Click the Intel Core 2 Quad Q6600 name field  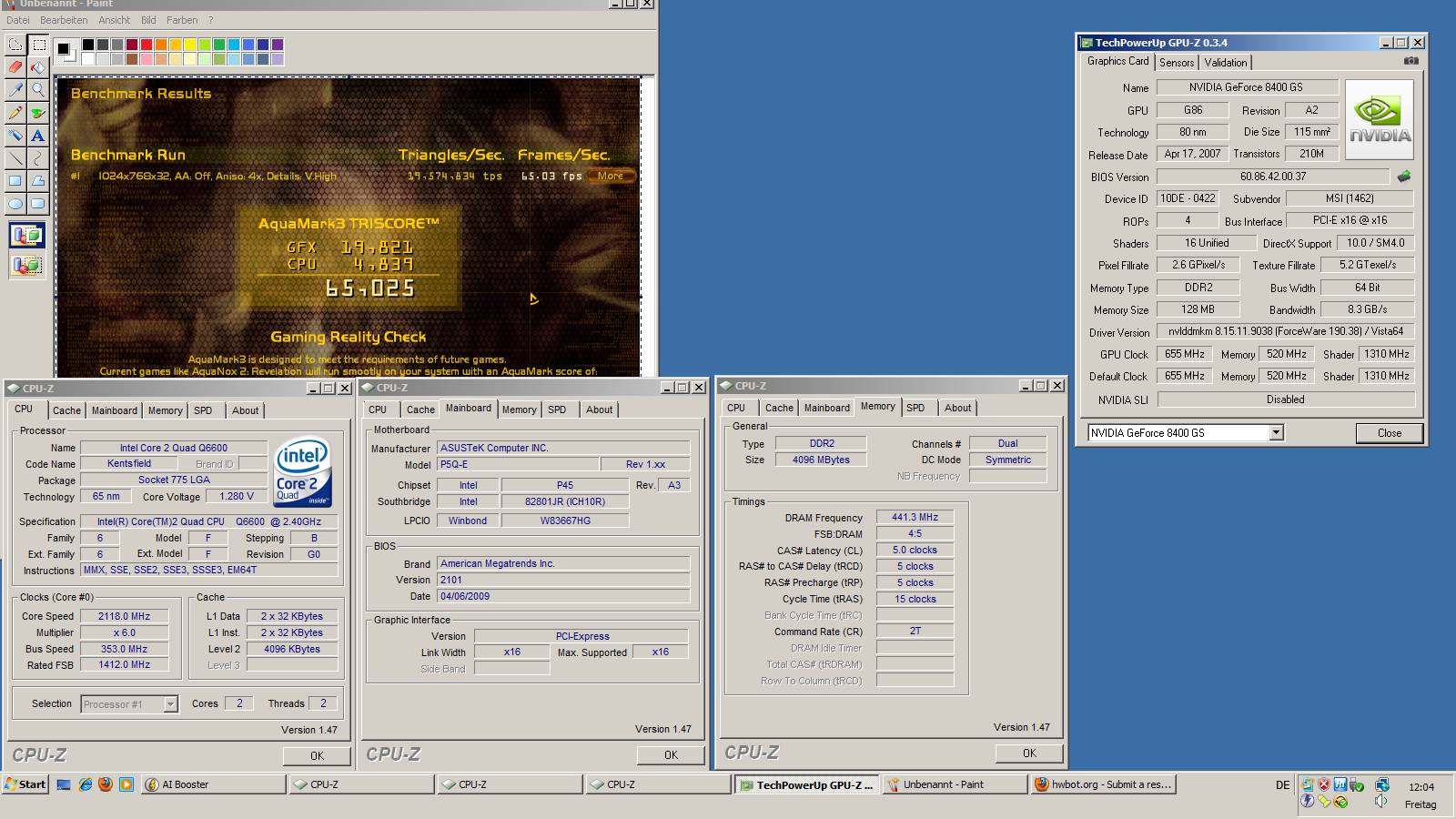pyautogui.click(x=174, y=448)
